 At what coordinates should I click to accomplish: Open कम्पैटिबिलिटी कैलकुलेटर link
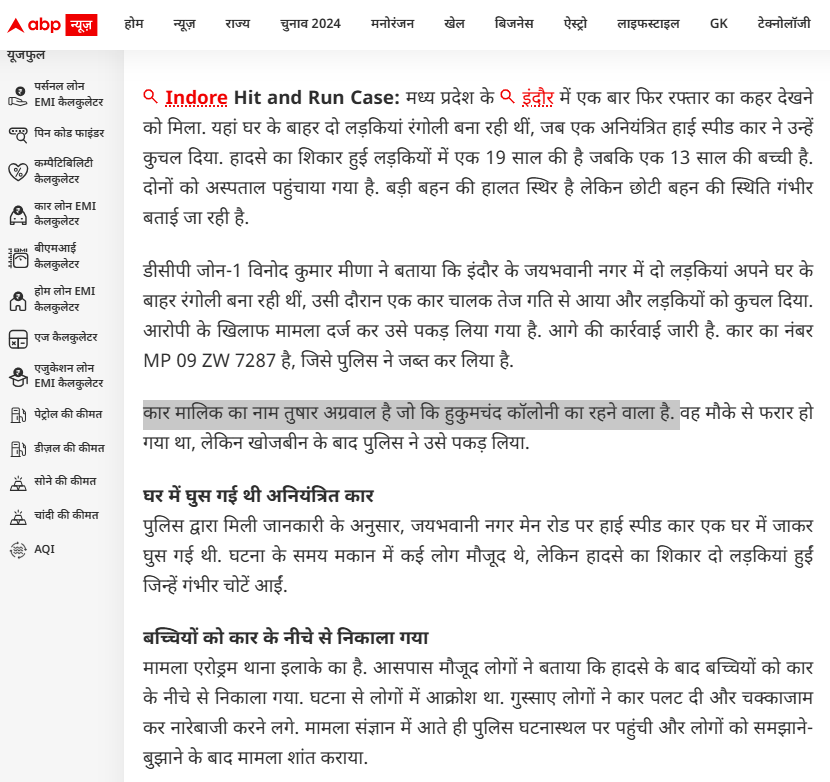64,171
